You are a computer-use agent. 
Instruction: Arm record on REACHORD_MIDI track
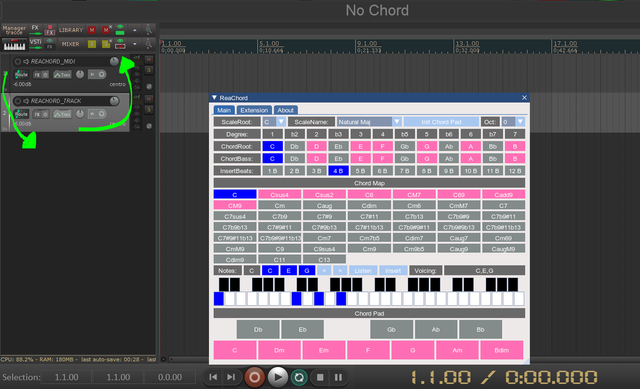pos(18,62)
